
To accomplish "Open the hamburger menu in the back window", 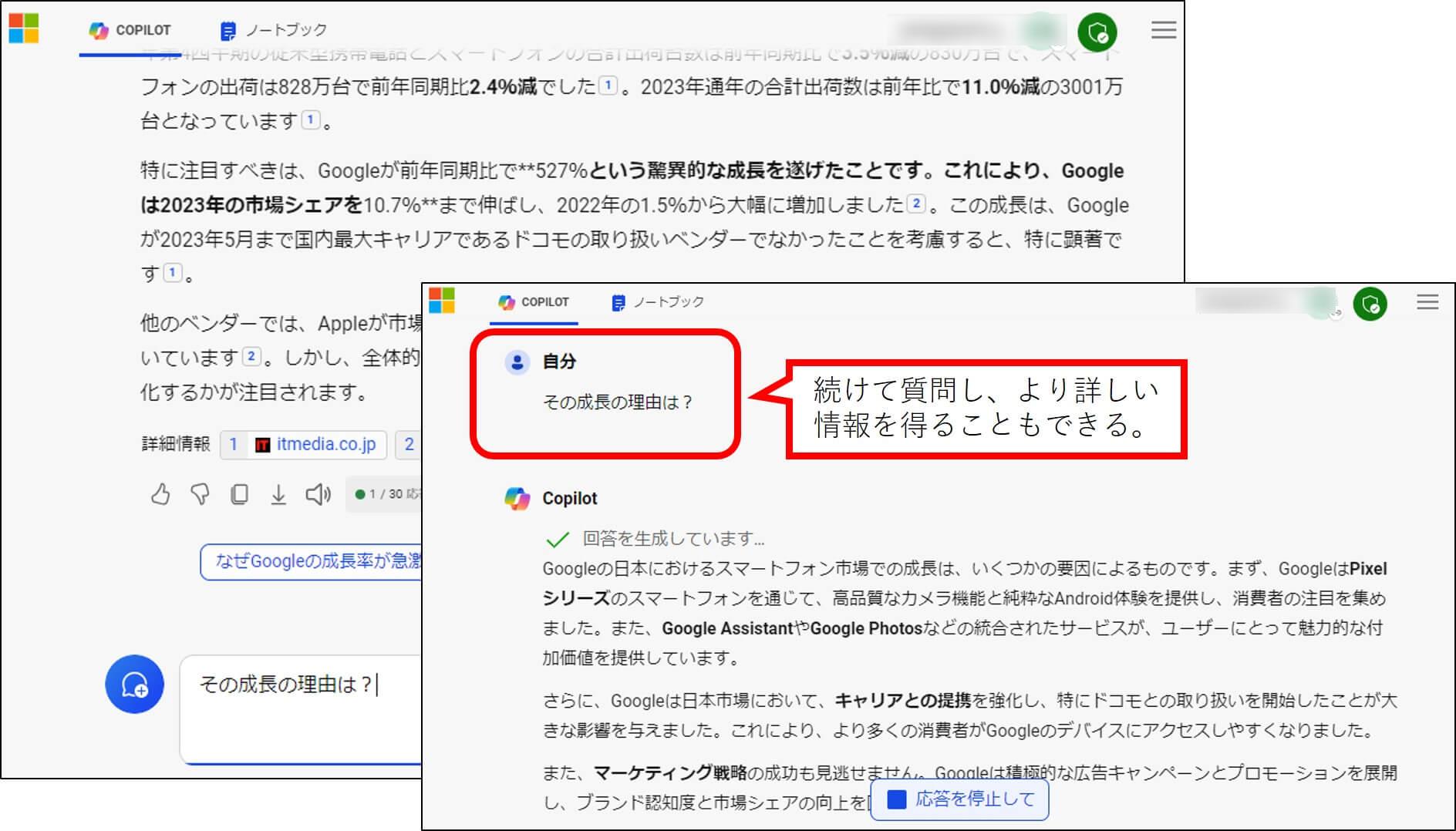I will [x=1164, y=30].
